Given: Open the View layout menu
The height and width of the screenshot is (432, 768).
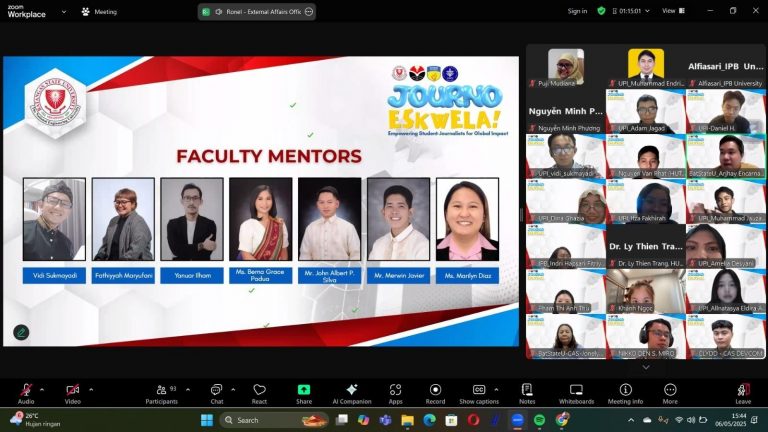Looking at the screenshot, I should click(673, 11).
